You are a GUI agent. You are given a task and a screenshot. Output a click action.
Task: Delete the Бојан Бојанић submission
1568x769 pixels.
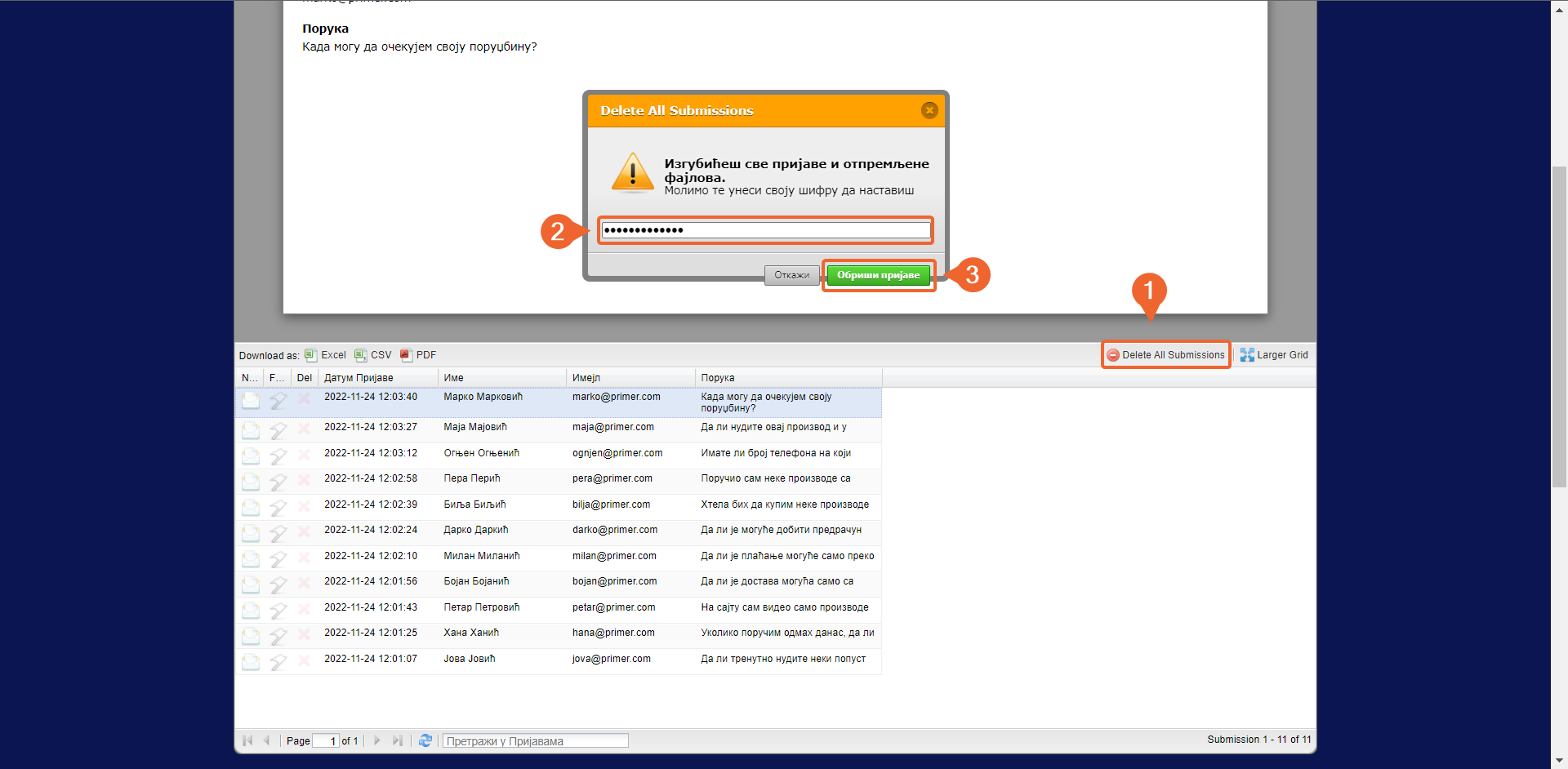(x=304, y=583)
